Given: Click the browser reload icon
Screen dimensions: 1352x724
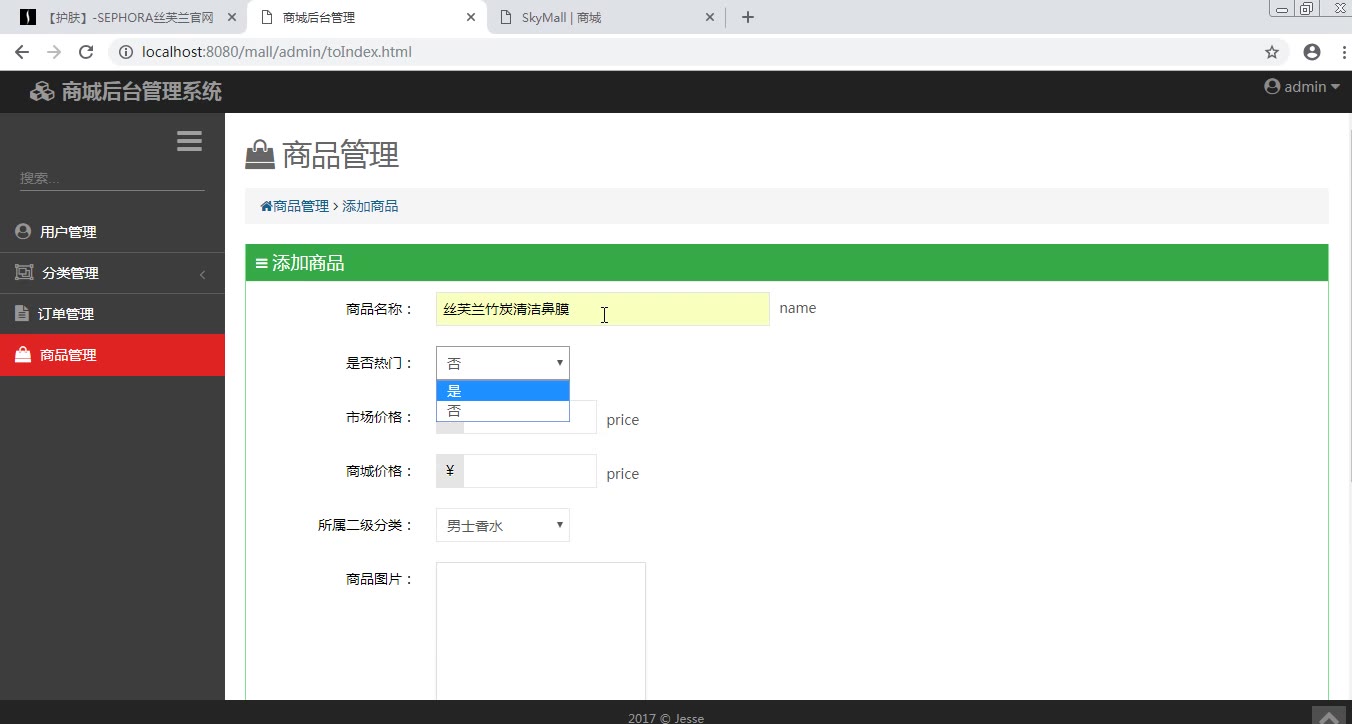Looking at the screenshot, I should coord(86,52).
